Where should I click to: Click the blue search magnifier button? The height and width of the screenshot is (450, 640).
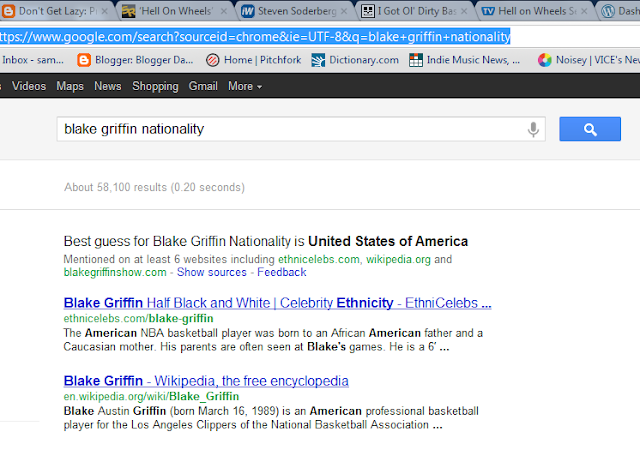point(590,129)
